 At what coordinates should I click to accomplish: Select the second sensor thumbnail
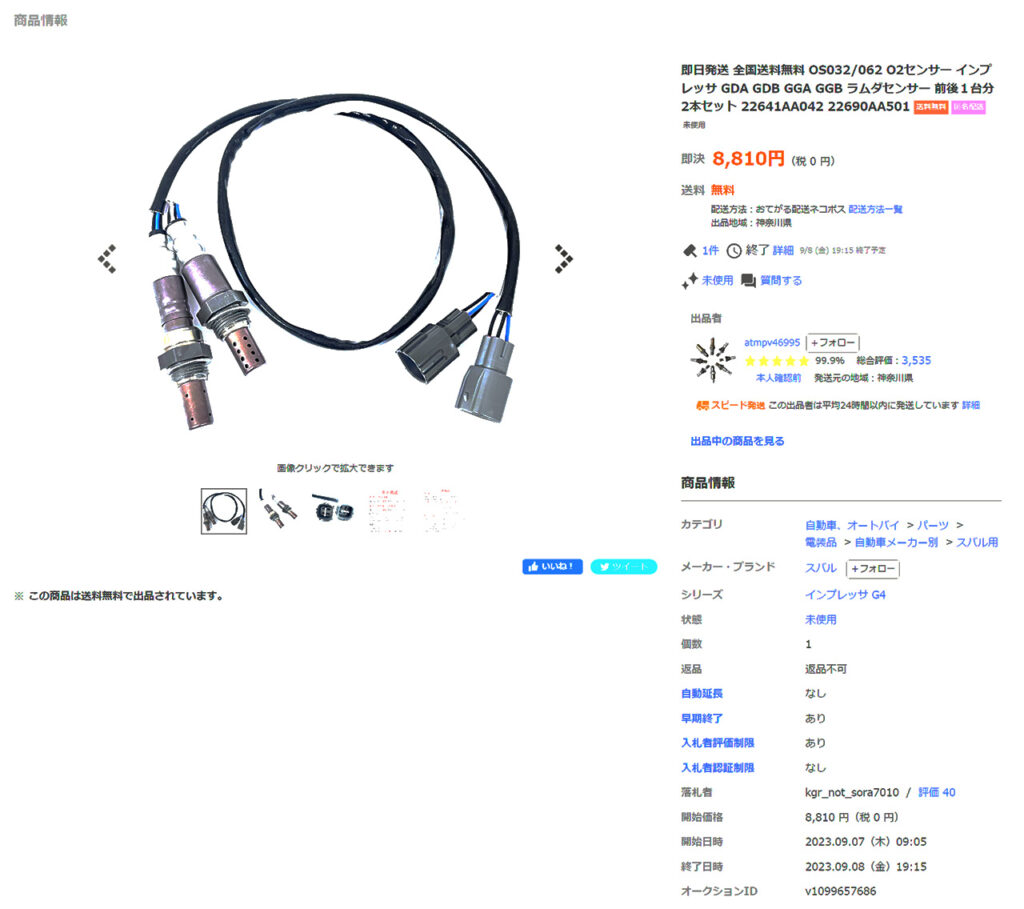278,509
